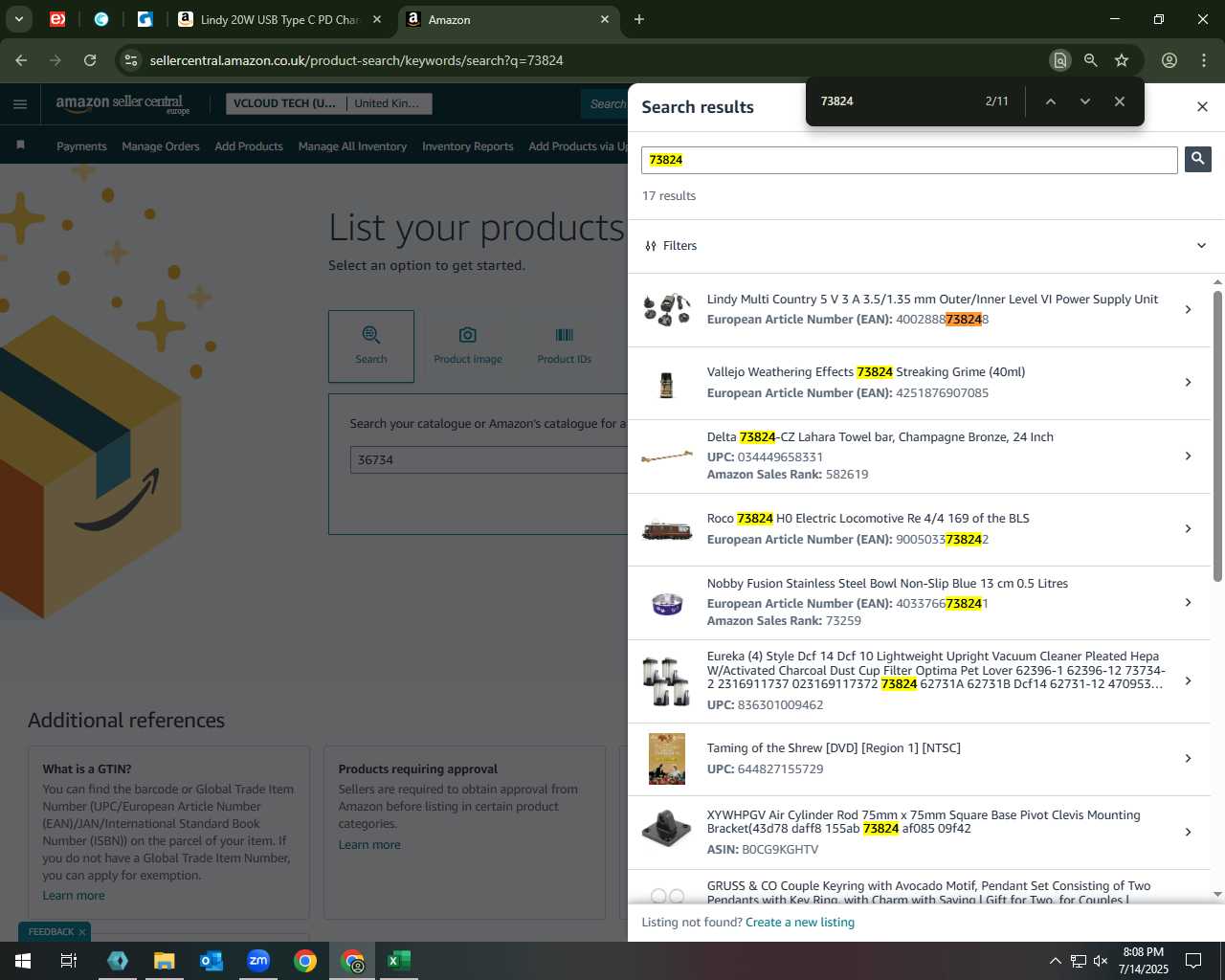1225x980 pixels.
Task: Click Learn more under Products requiring approval
Action: pyautogui.click(x=369, y=845)
